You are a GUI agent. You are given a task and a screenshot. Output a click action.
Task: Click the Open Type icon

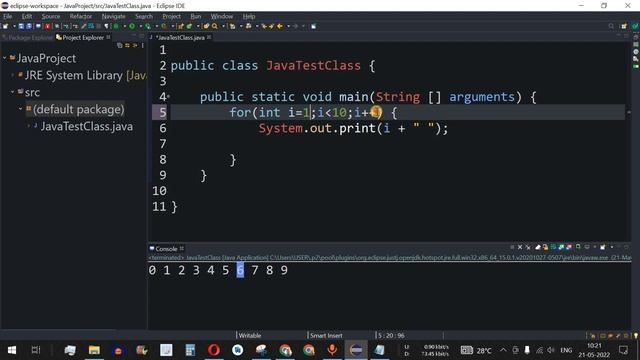(x=206, y=26)
